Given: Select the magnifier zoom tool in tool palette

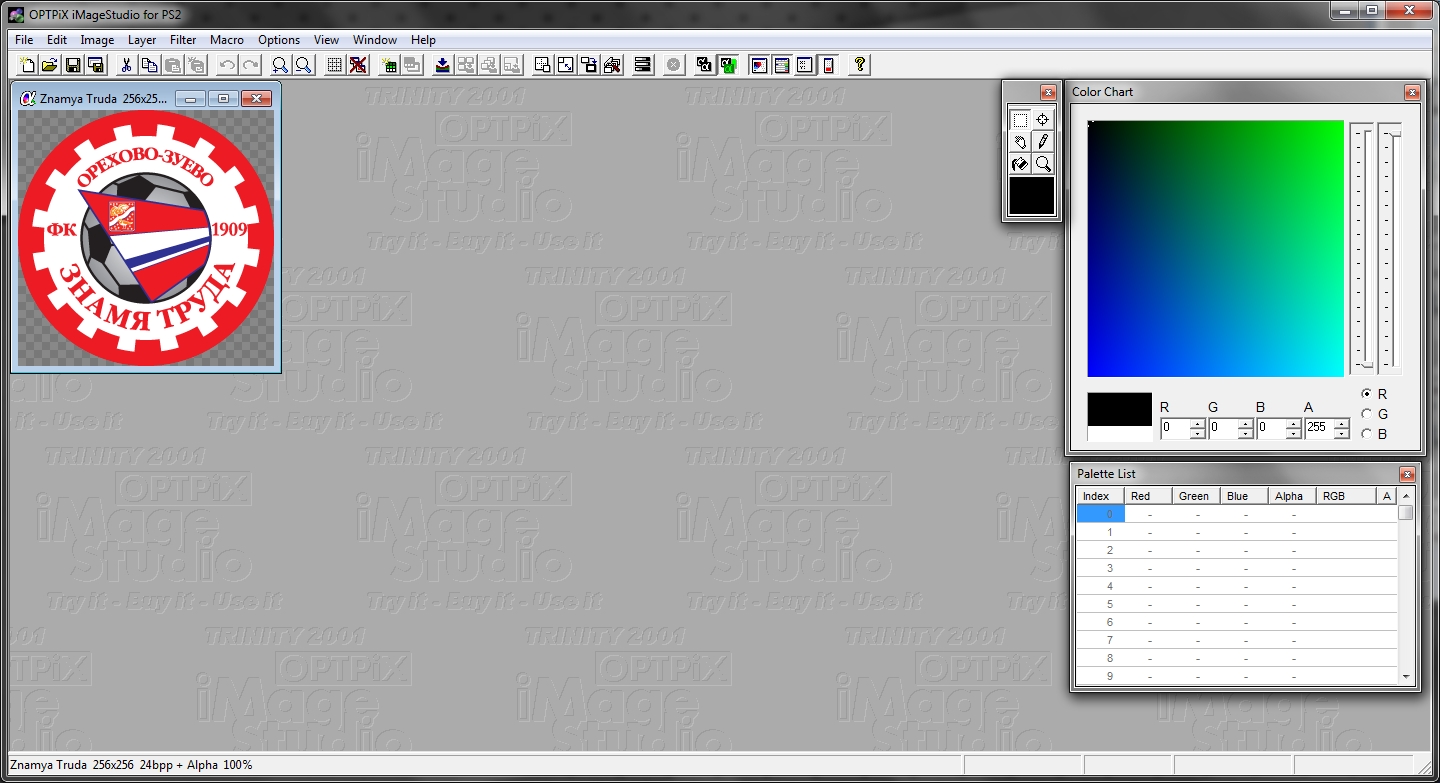Looking at the screenshot, I should 1043,164.
